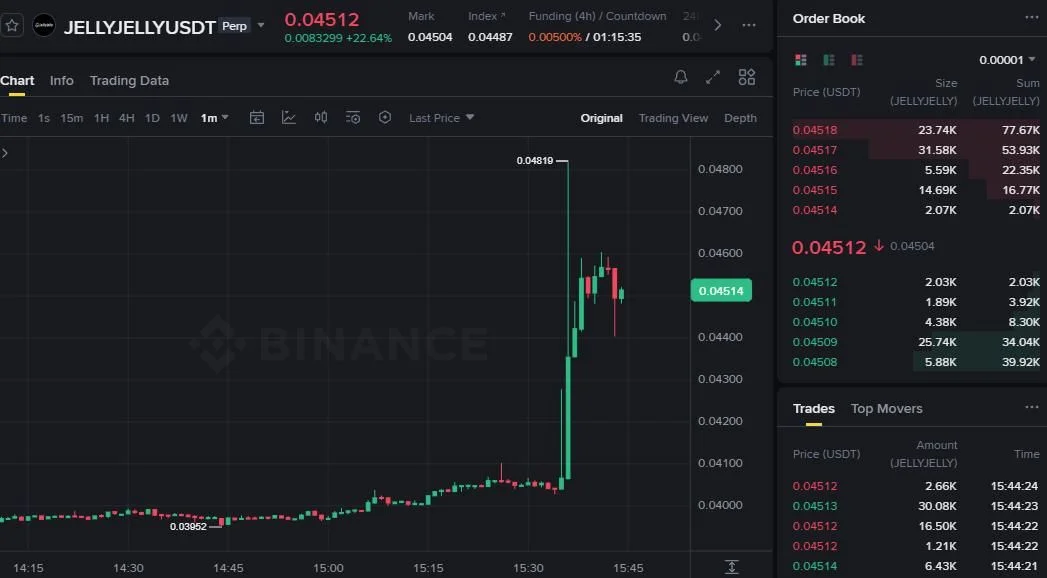Select the Time chart interval
The height and width of the screenshot is (578, 1047).
click(x=14, y=118)
